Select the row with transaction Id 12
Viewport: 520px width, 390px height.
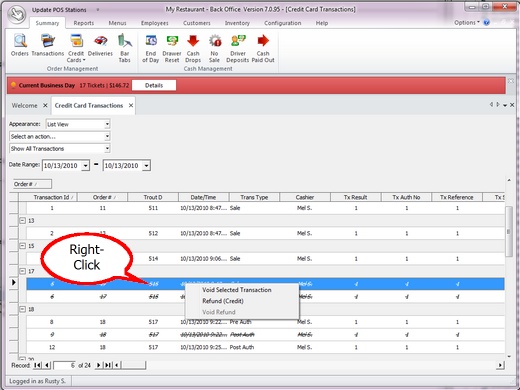point(265,347)
